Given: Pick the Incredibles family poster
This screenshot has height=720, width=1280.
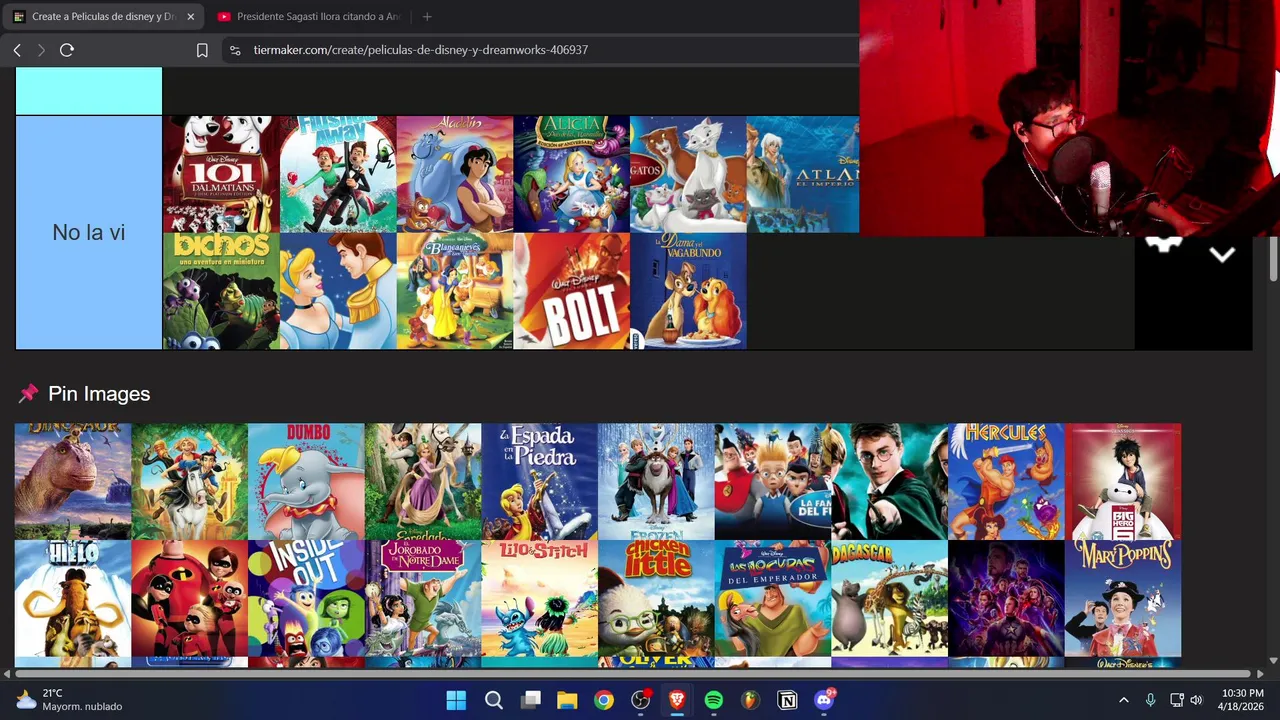Looking at the screenshot, I should tap(189, 598).
